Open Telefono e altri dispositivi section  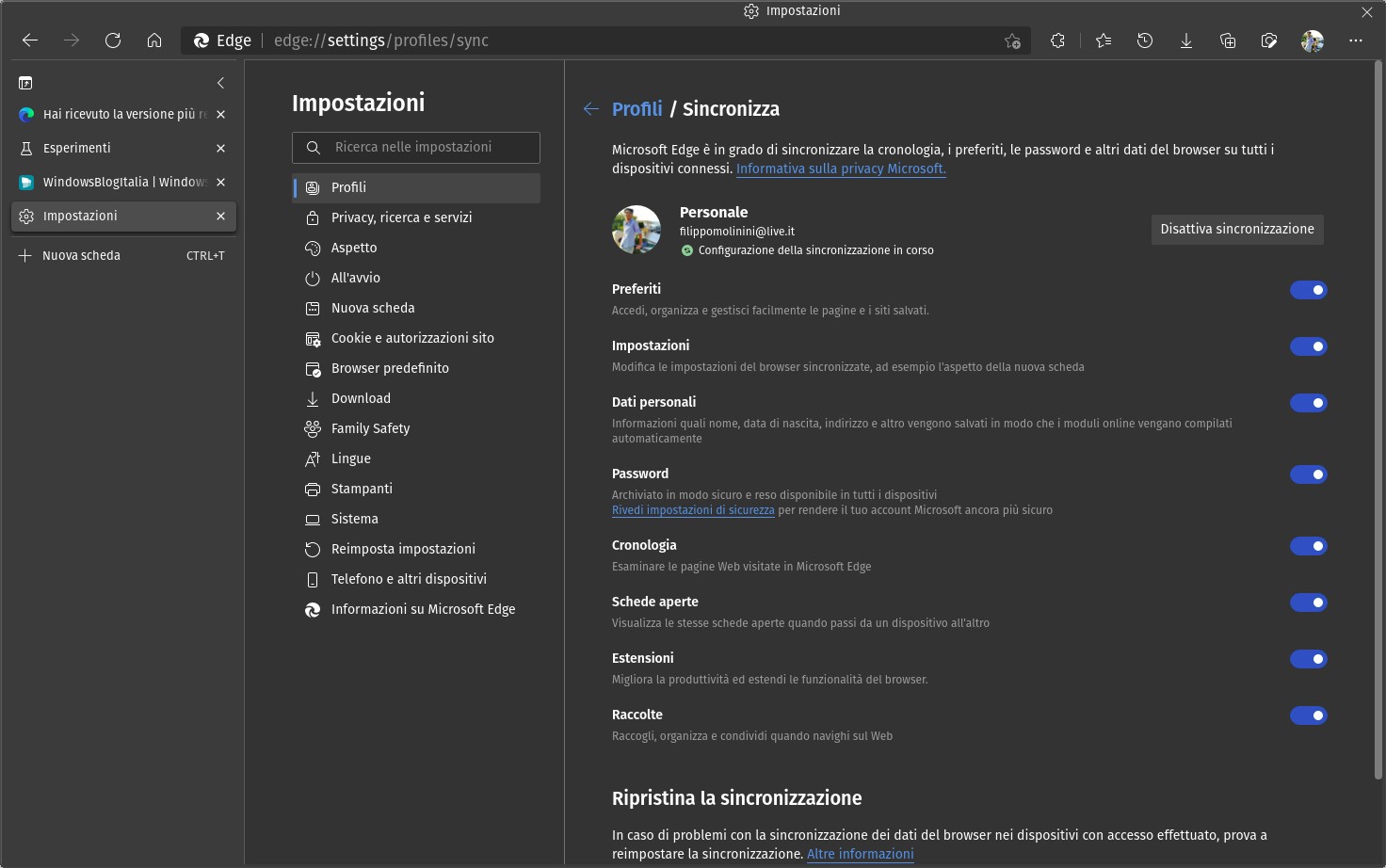[x=416, y=579]
